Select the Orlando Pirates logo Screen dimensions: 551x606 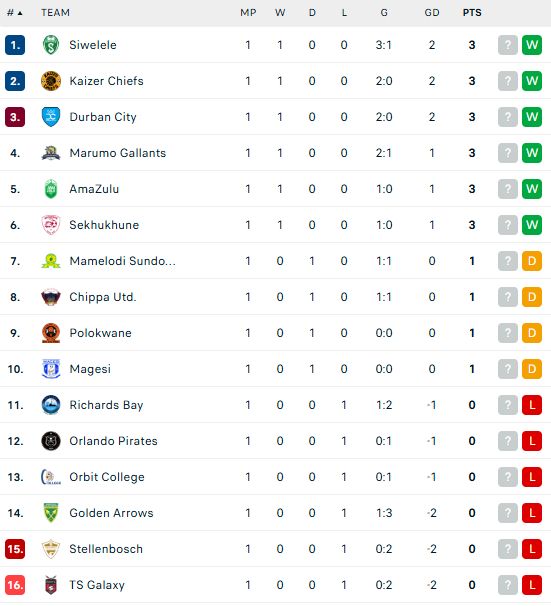pos(51,441)
